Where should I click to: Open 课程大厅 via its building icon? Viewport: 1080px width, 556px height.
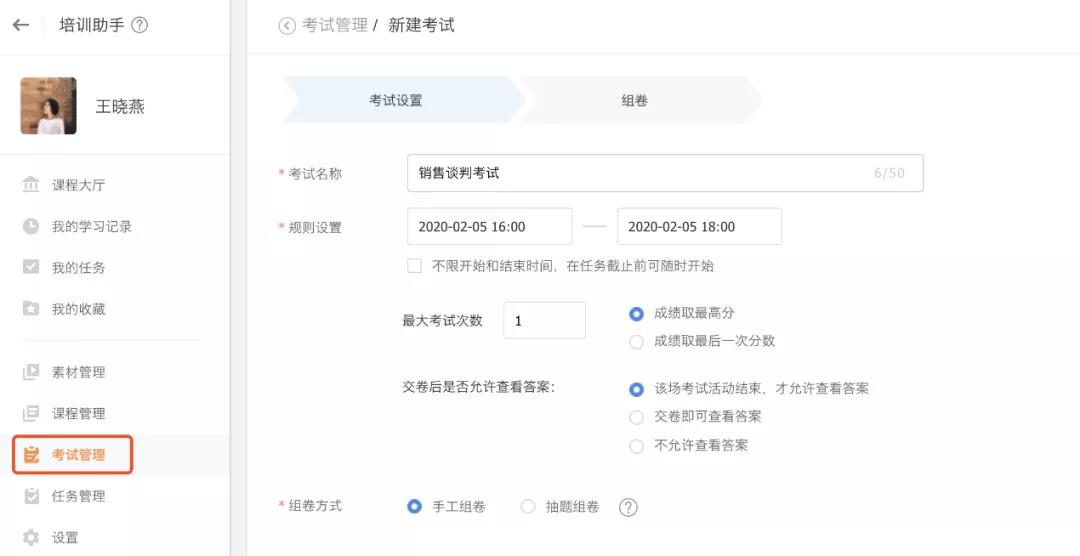(31, 185)
